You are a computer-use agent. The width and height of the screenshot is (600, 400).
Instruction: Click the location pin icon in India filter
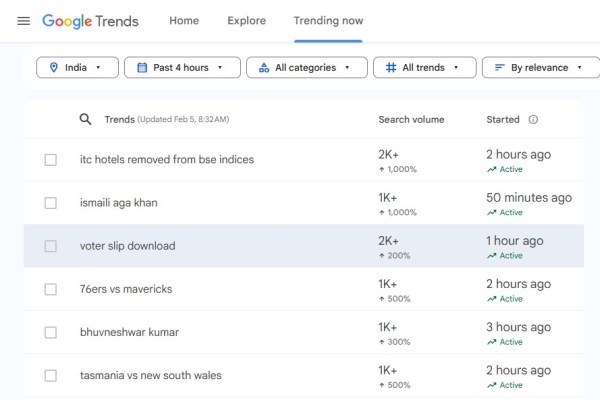pos(54,67)
